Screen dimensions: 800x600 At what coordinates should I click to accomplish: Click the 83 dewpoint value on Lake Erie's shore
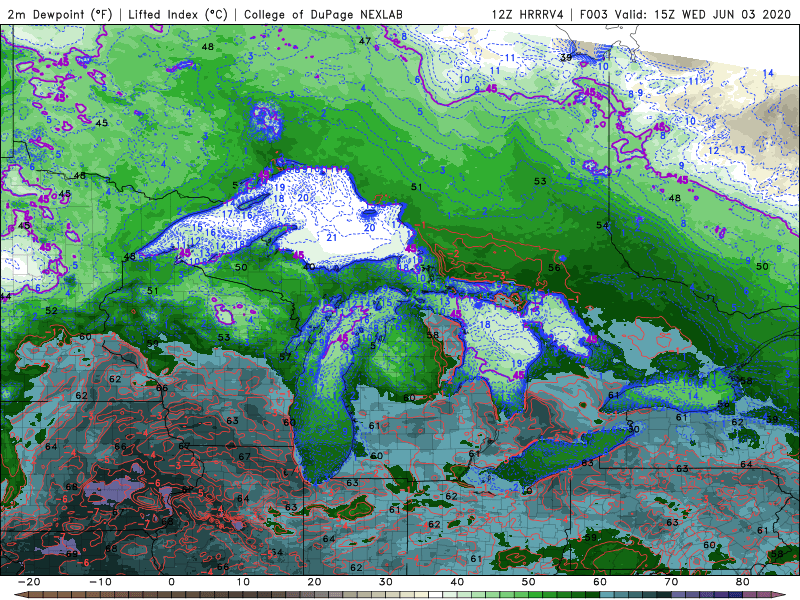click(587, 463)
